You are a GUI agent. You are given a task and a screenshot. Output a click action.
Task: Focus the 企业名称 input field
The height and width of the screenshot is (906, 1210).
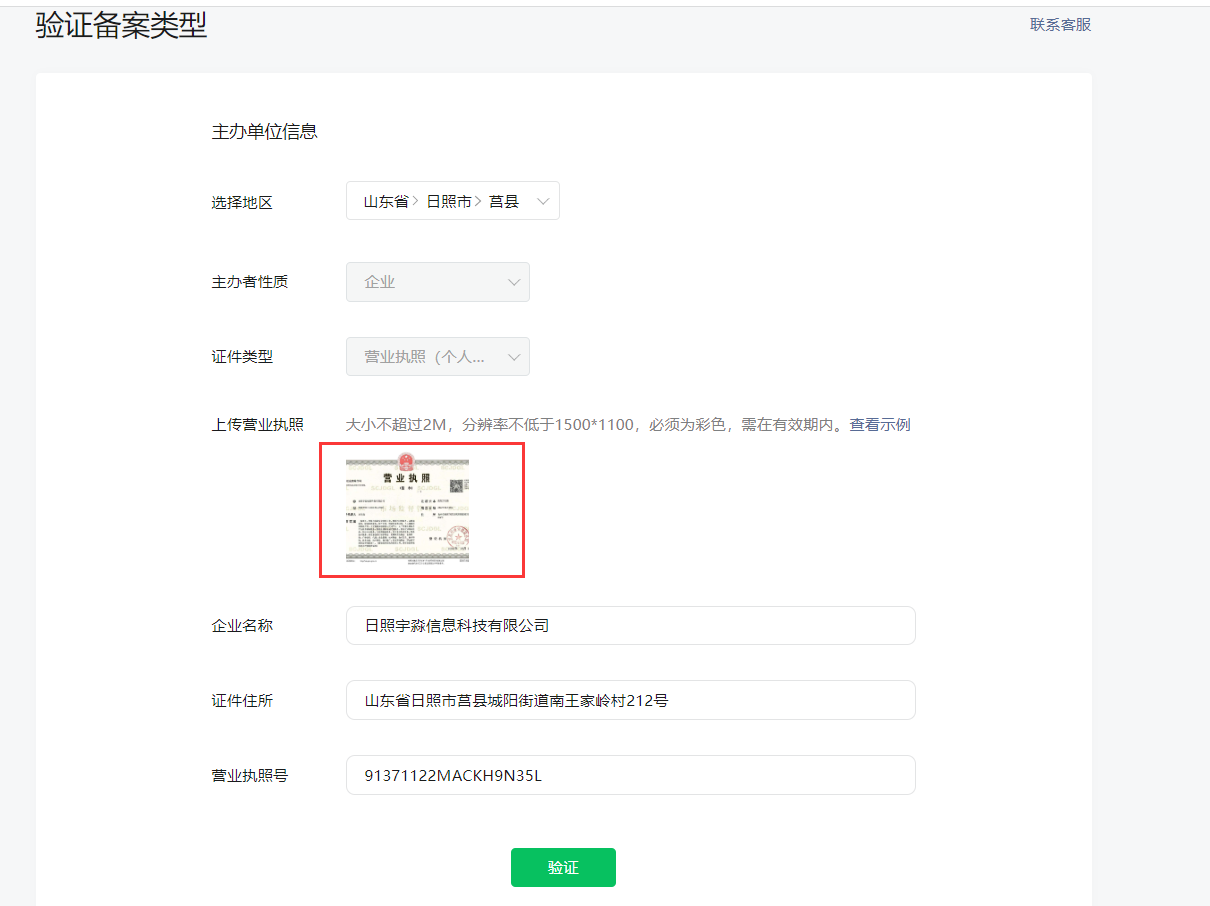[630, 626]
